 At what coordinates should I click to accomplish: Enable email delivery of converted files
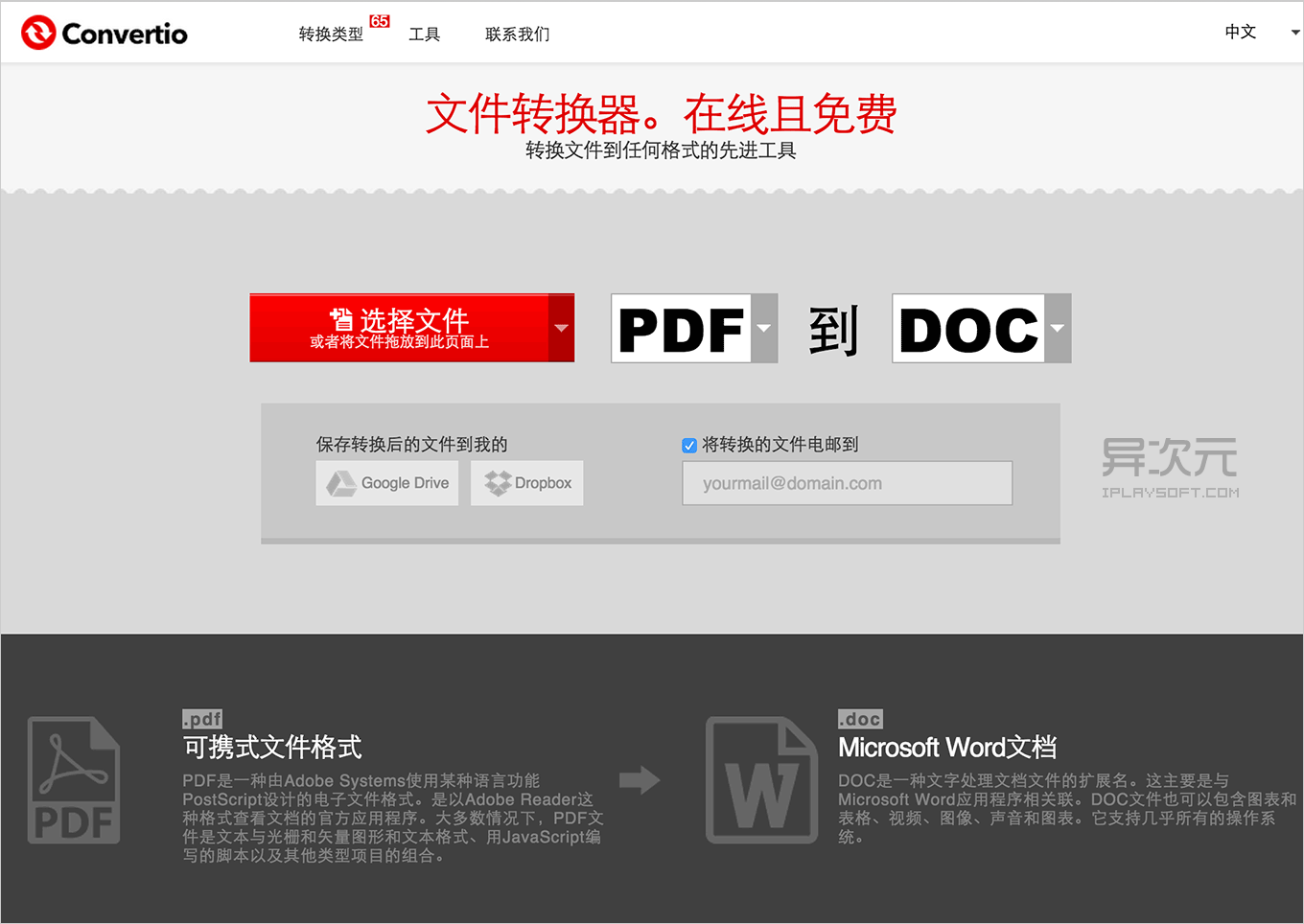point(688,445)
